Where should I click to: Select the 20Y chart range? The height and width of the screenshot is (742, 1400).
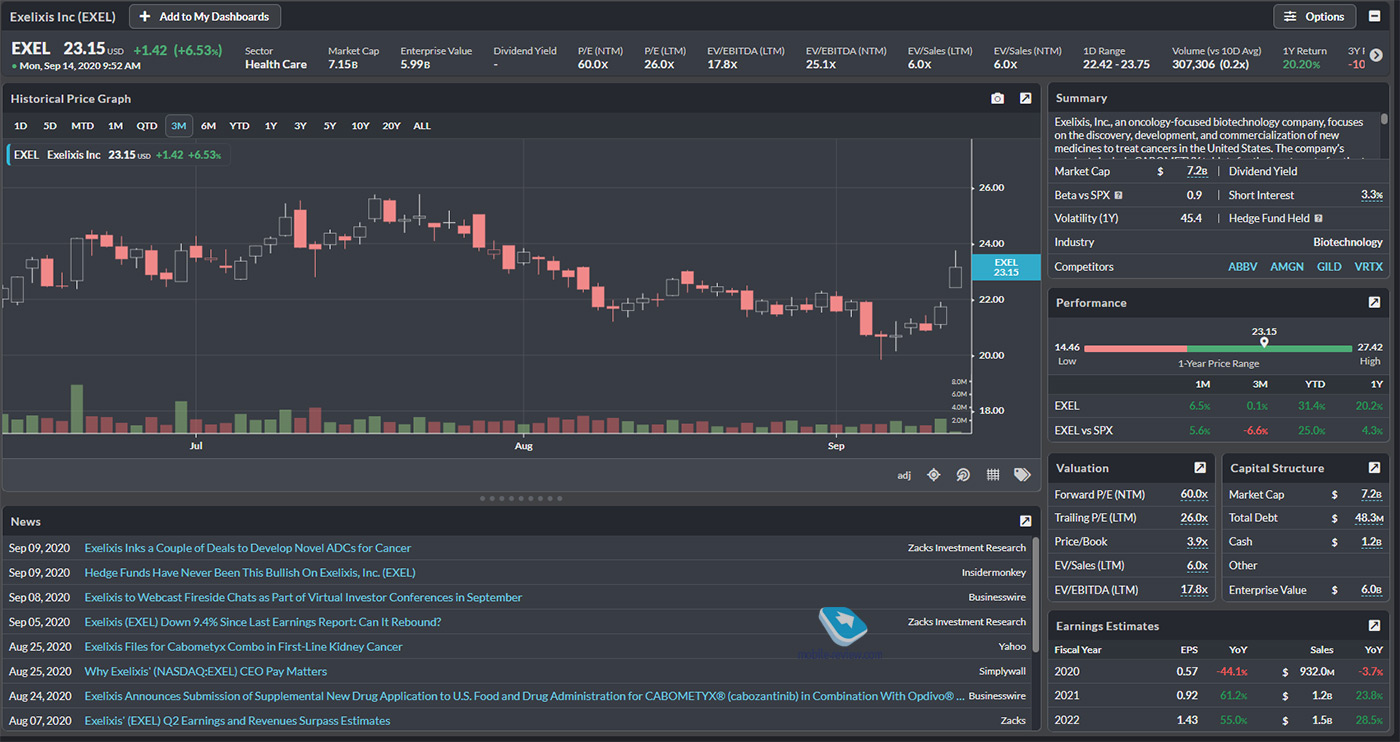click(x=391, y=126)
